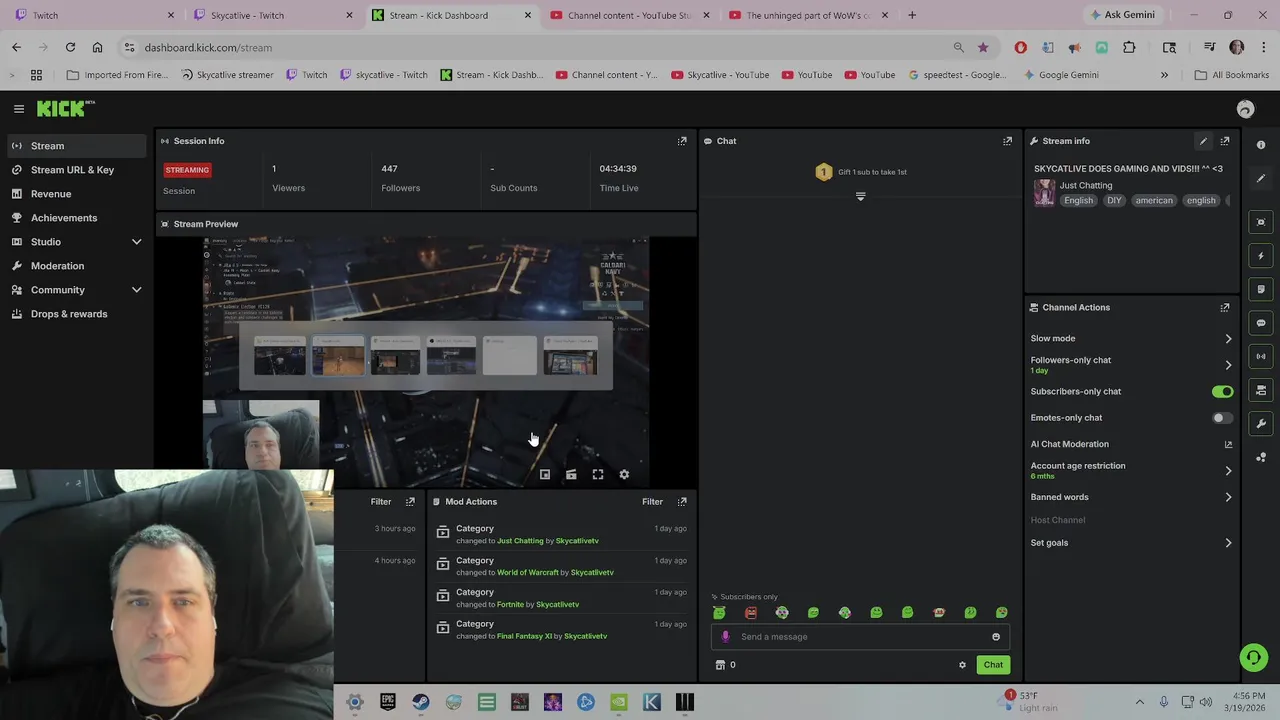Open stream preview settings gear

pos(624,475)
